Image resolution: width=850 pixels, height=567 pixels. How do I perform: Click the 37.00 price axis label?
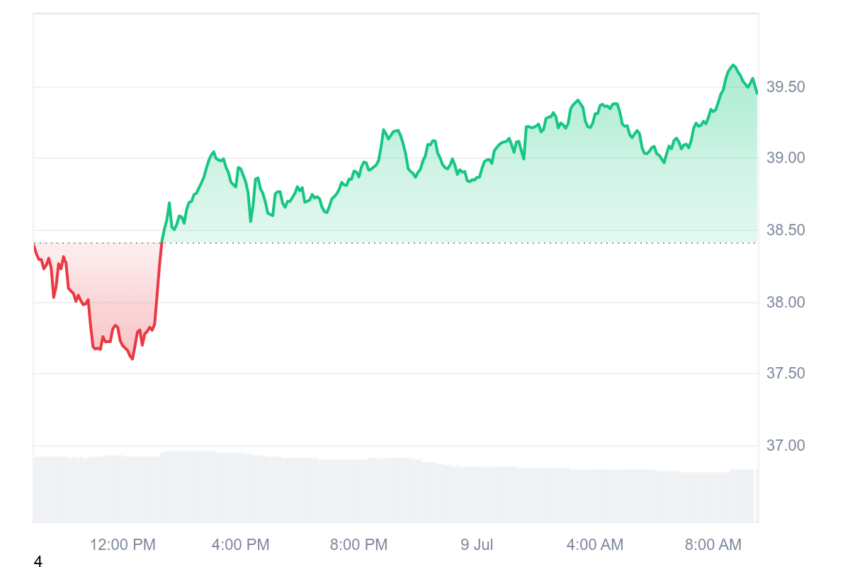[785, 446]
